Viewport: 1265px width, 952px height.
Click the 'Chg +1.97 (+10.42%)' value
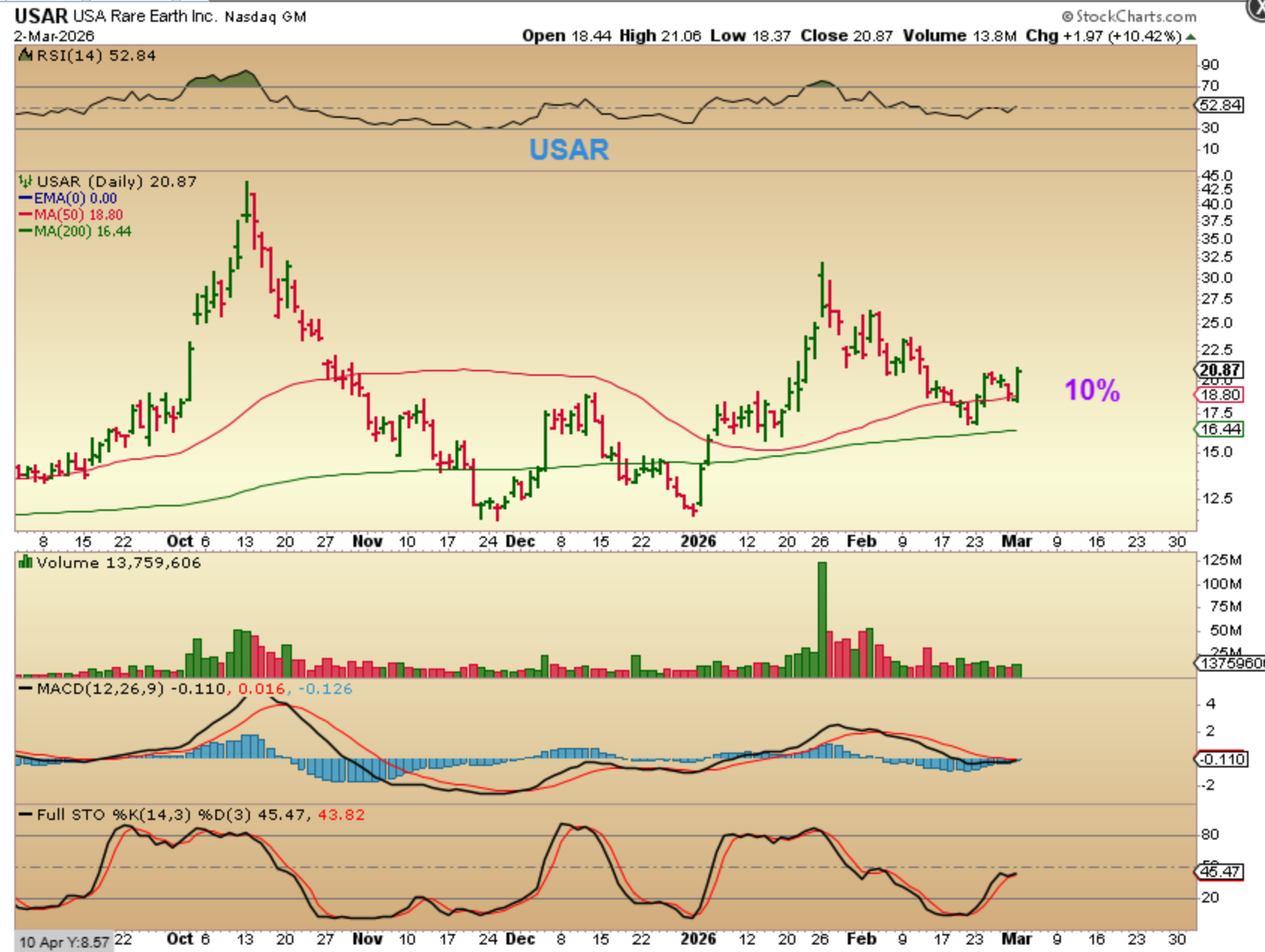point(1104,36)
